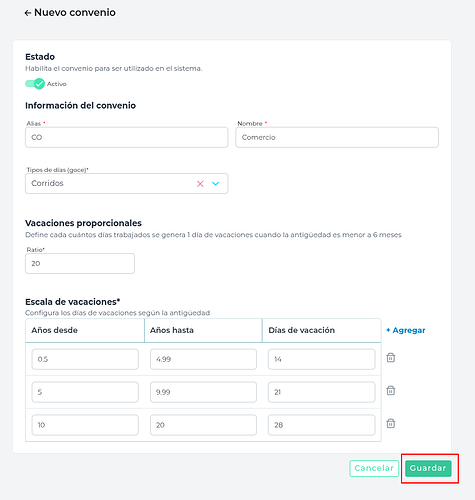Clear the Corridos selection with the X
This screenshot has height=500, width=475.
tap(200, 184)
